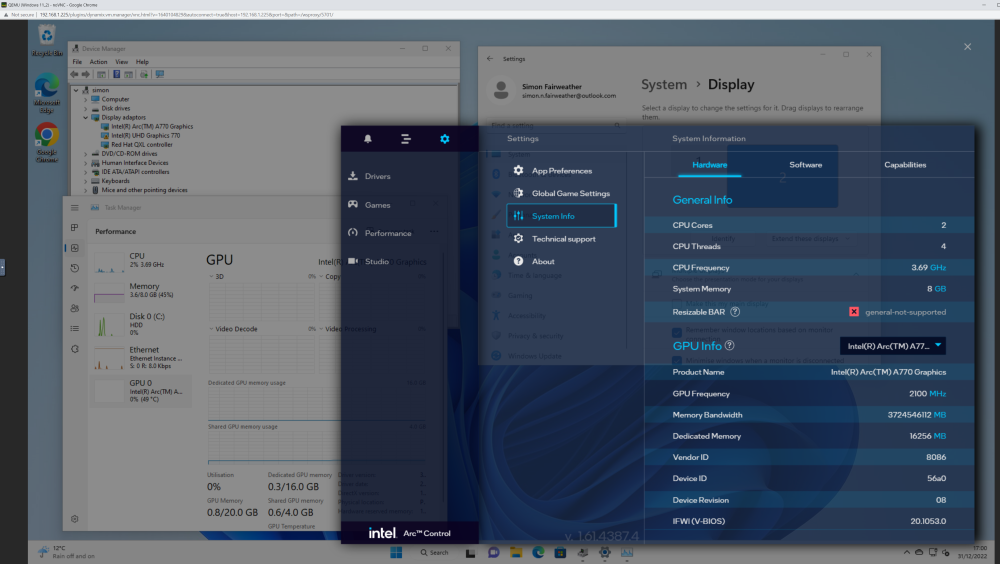Select Disk 0 (C:) in Task Manager
This screenshot has height=564, width=1000.
(x=141, y=325)
